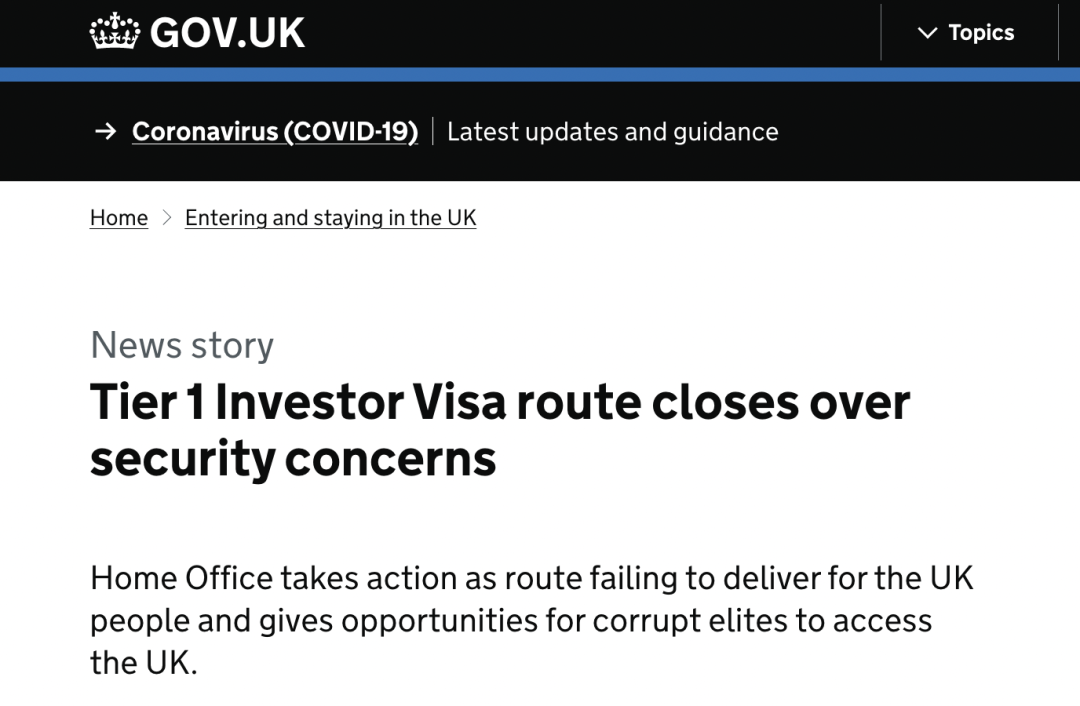Click the 'Latest updates and guidance' text
Screen dimensions: 1080x706
click(x=612, y=131)
